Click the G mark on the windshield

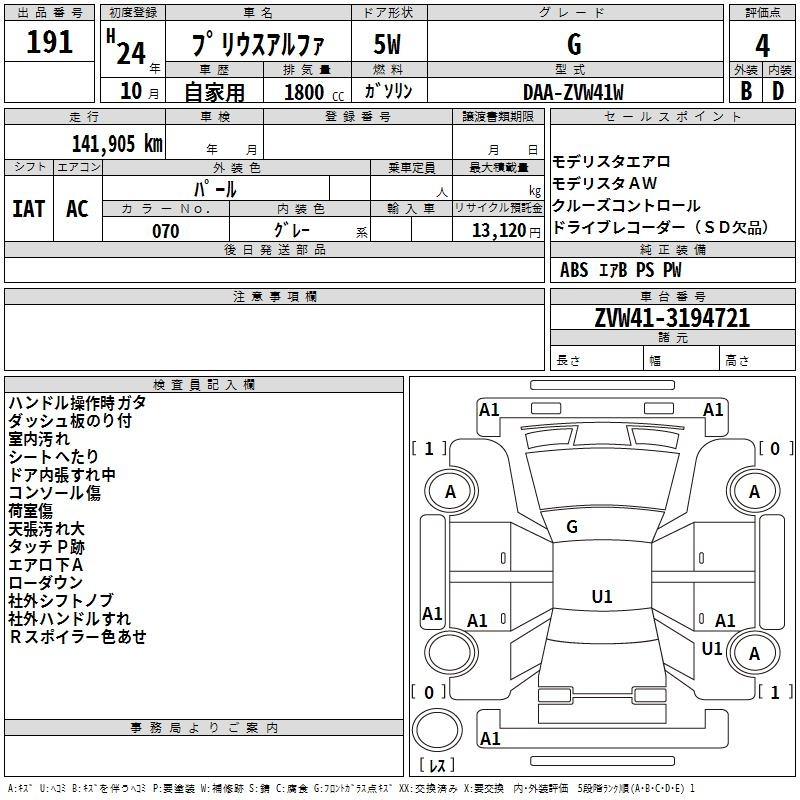pos(572,527)
